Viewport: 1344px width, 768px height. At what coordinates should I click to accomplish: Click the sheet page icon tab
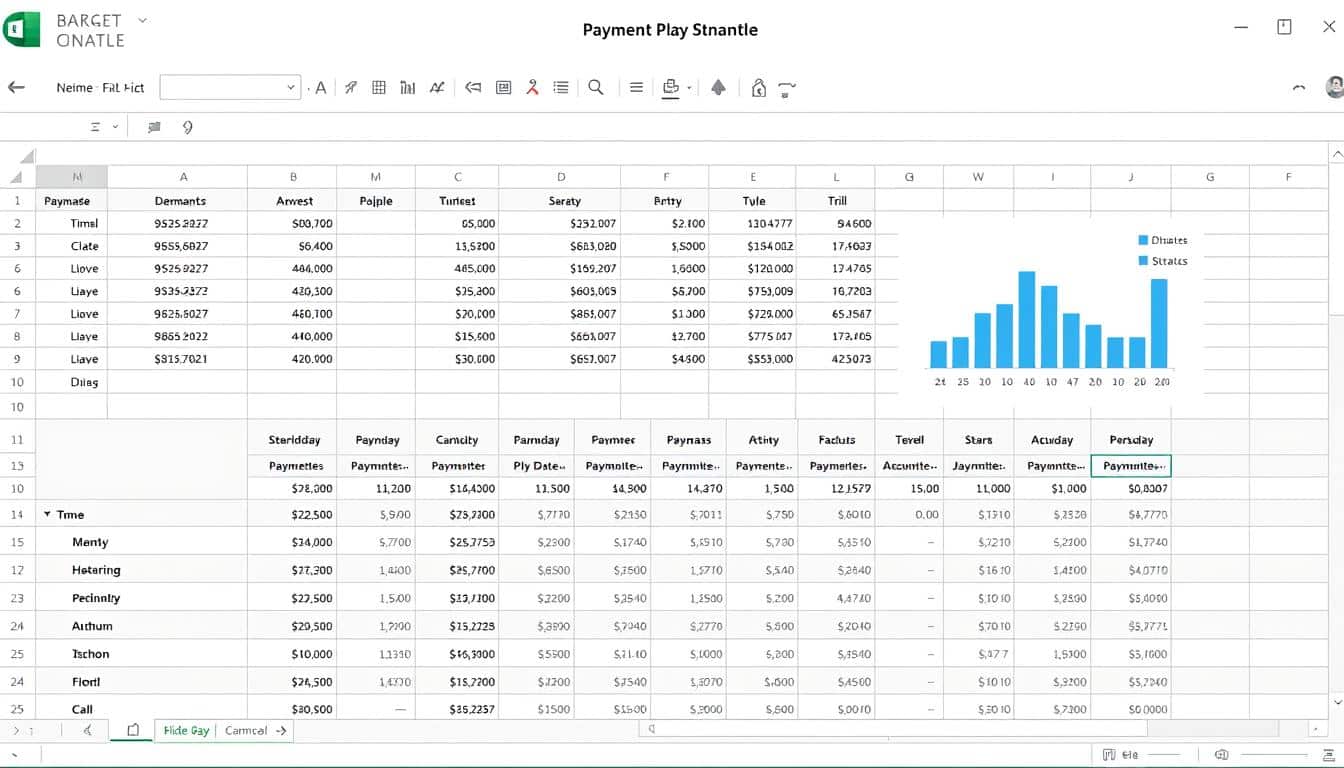tap(133, 730)
